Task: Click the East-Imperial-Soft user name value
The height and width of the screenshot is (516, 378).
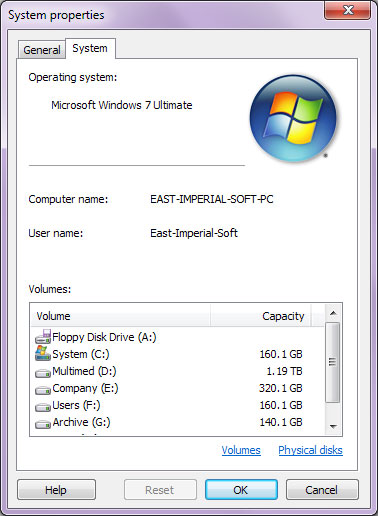Action: point(194,233)
